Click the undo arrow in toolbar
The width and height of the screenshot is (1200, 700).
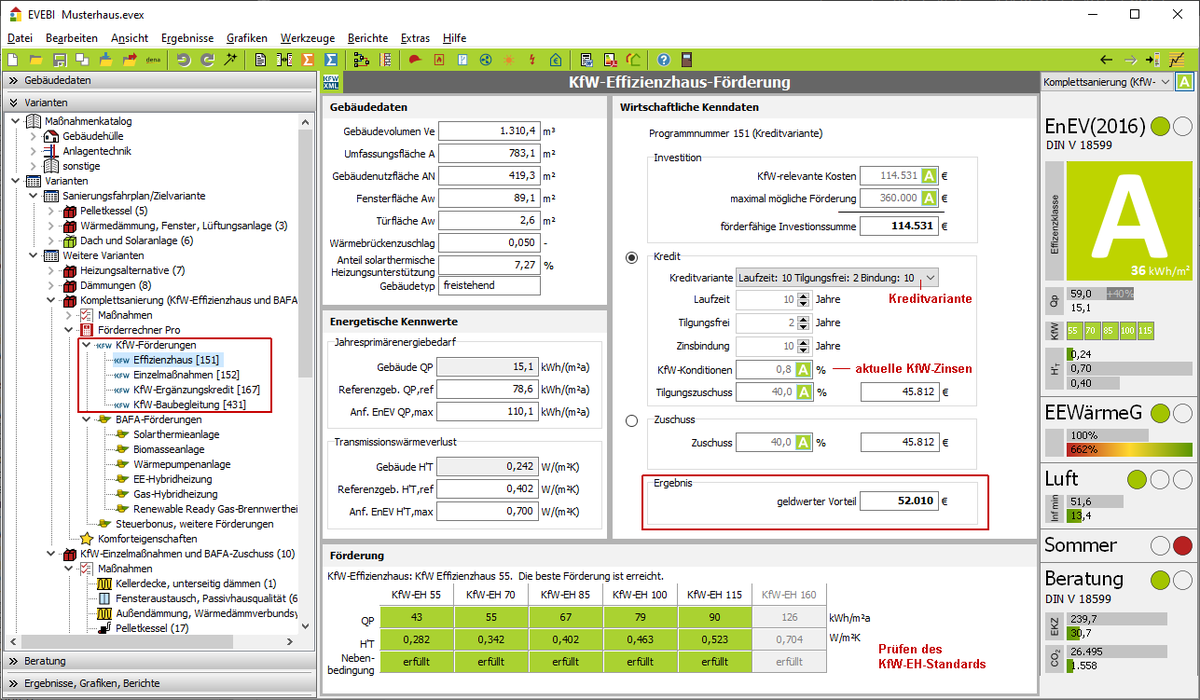coord(183,60)
